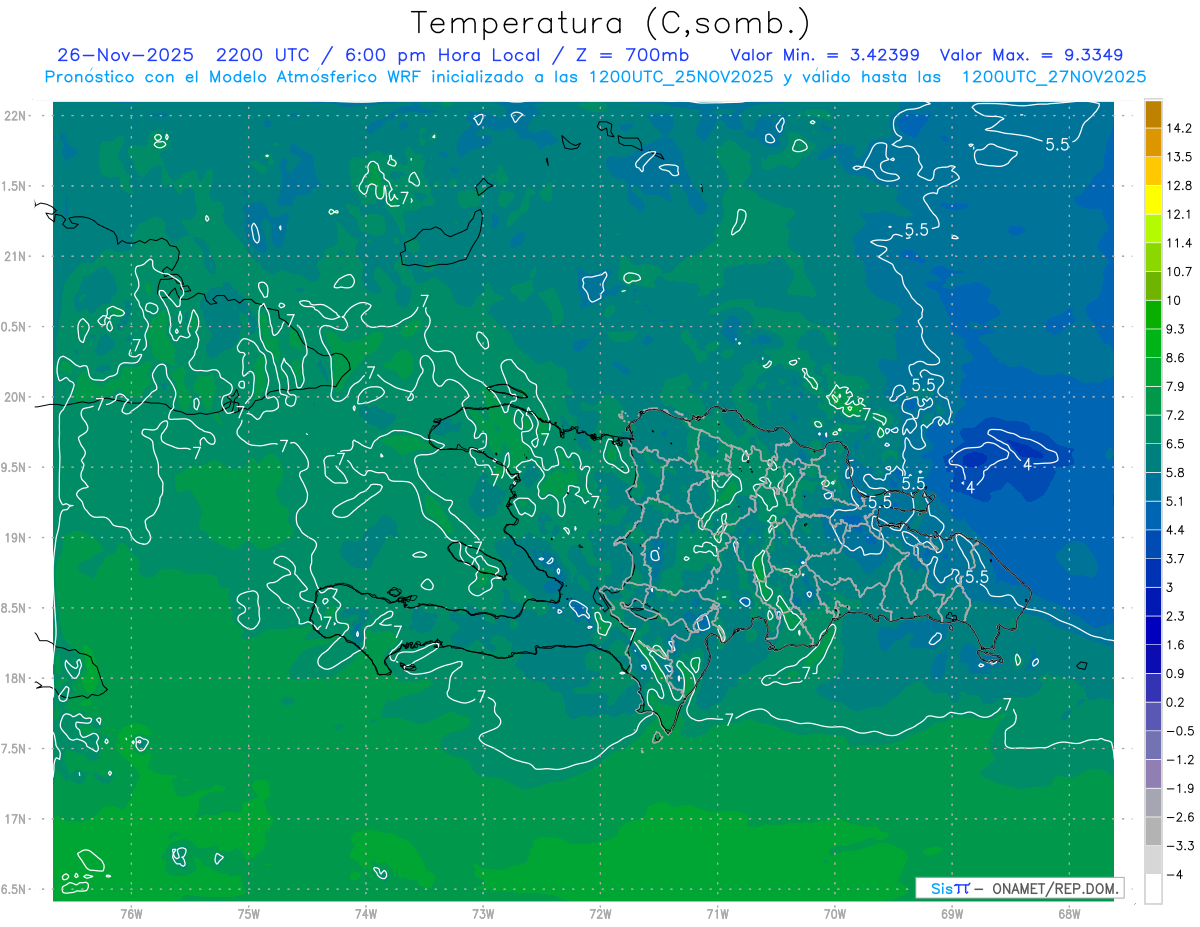Screen dimensions: 1200x927
Task: Pick the yellow swatch between 12.8 and 12.1
Action: point(1153,200)
